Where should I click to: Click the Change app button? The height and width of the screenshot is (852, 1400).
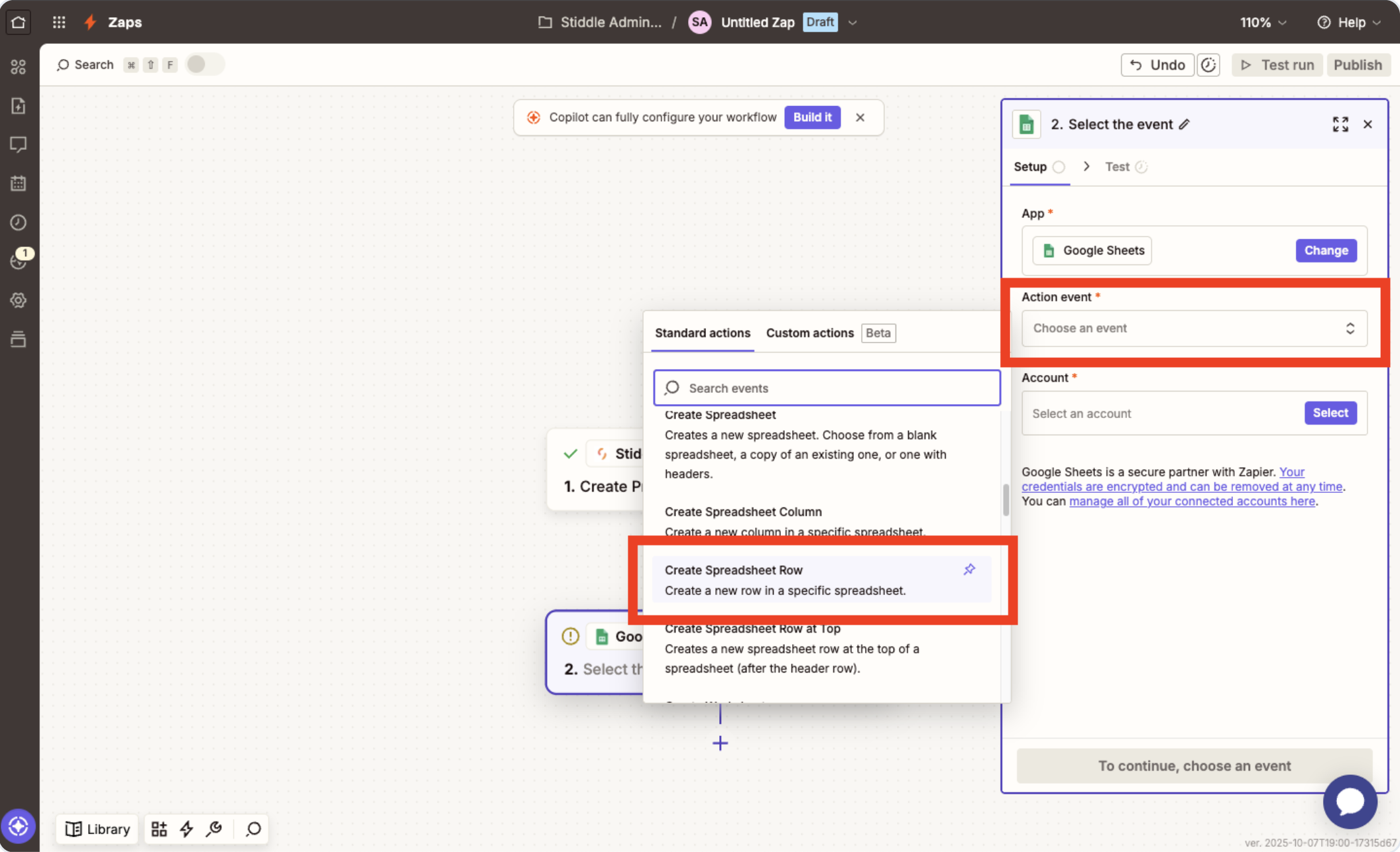(1326, 250)
